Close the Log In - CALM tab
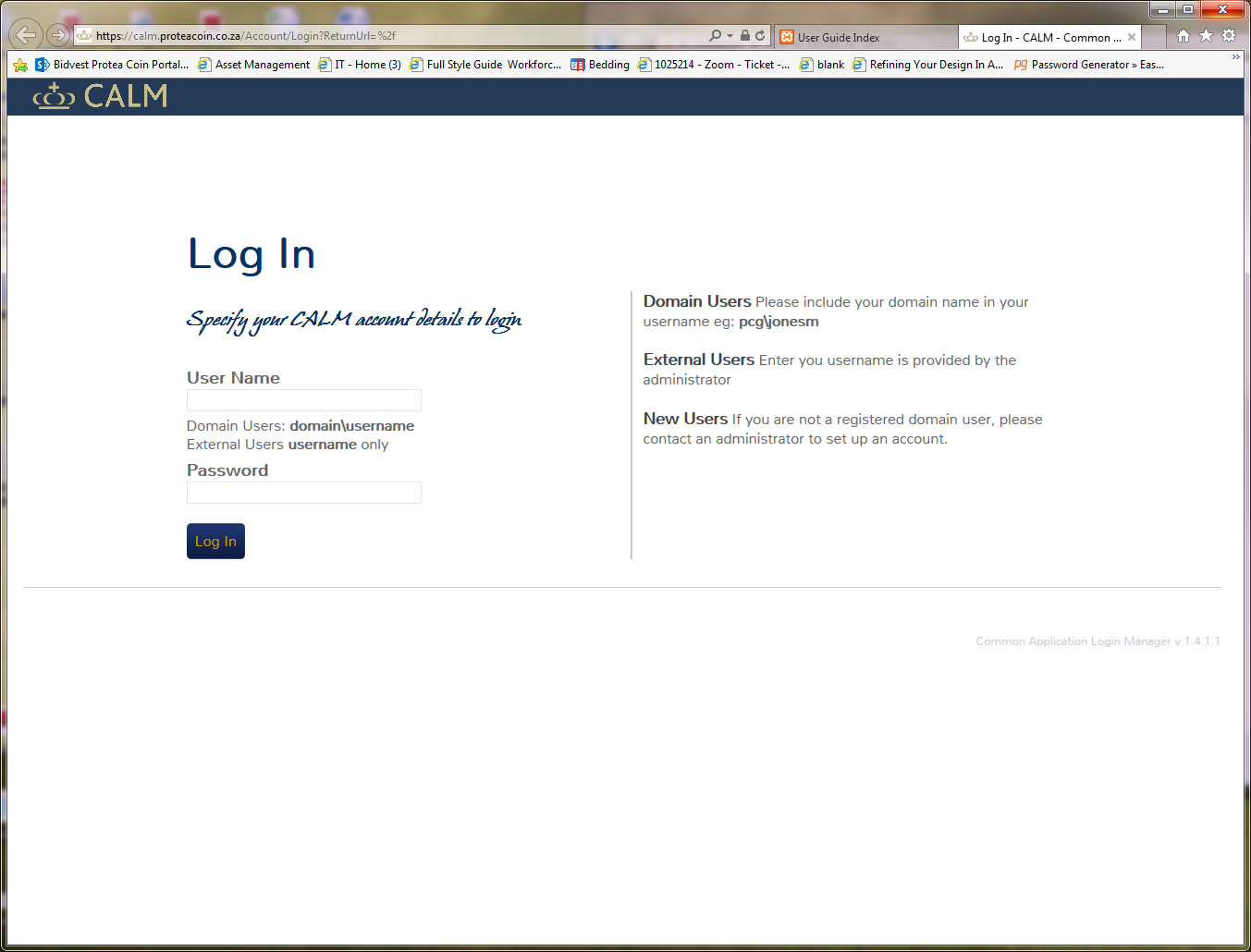1251x952 pixels. 1131,37
